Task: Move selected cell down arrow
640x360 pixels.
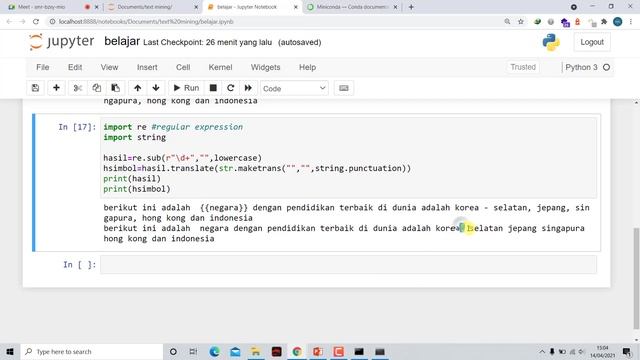Action: point(156,88)
